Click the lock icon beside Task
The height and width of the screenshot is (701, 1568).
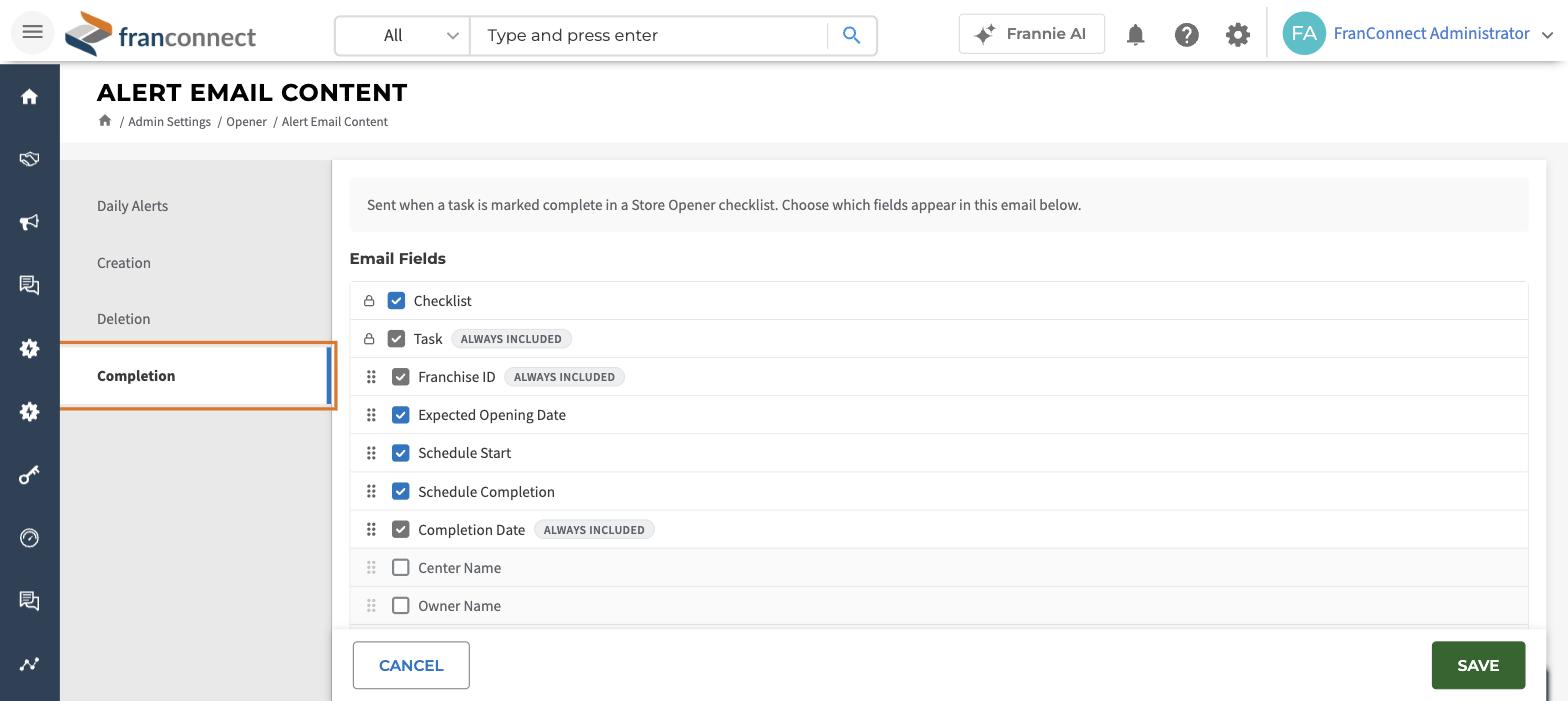369,339
